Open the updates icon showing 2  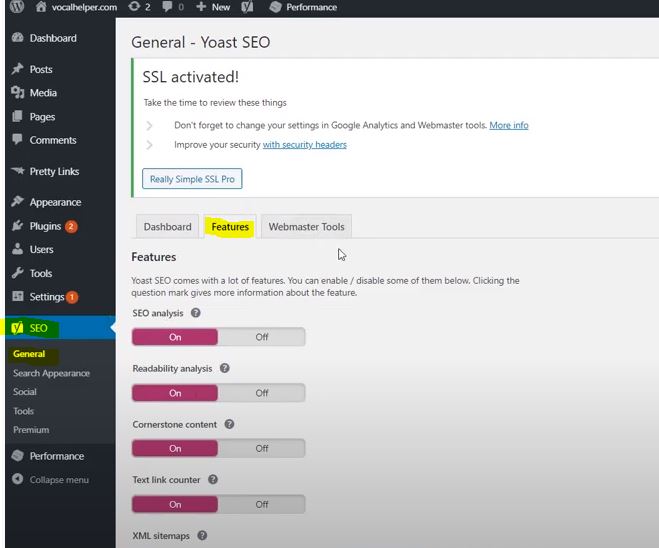pyautogui.click(x=134, y=7)
